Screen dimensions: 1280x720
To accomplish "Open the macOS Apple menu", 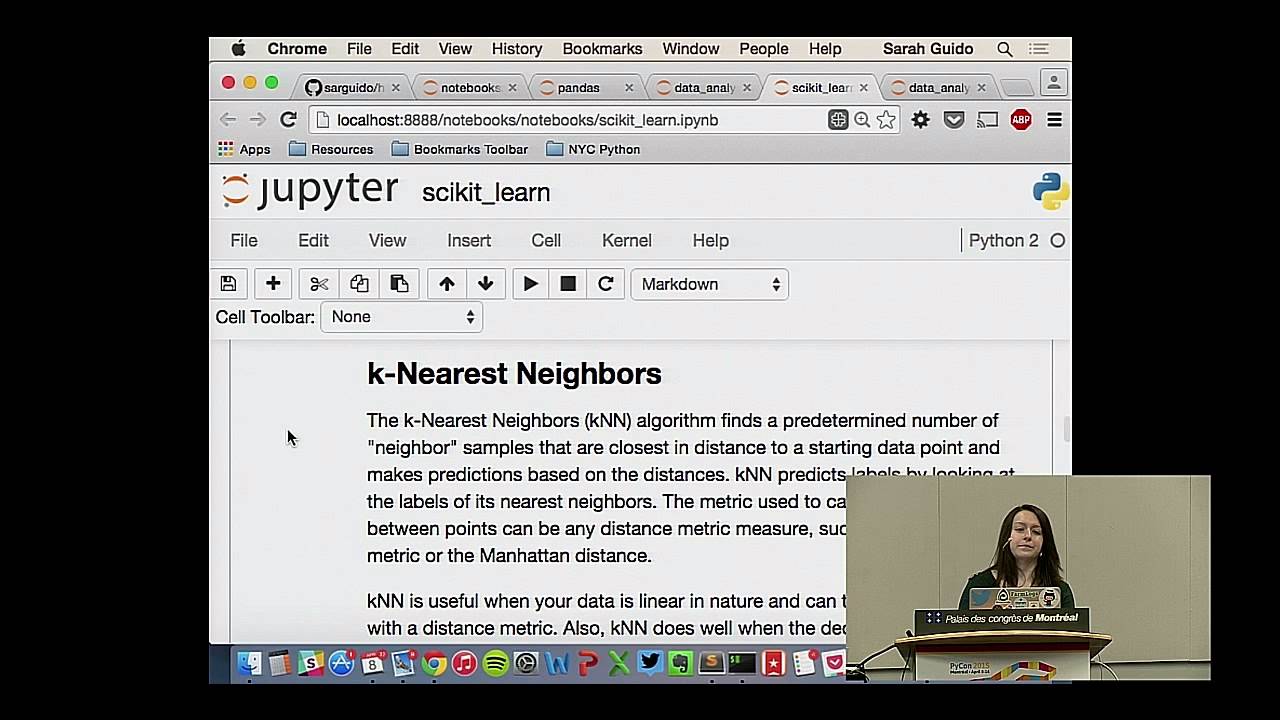I will pos(238,49).
